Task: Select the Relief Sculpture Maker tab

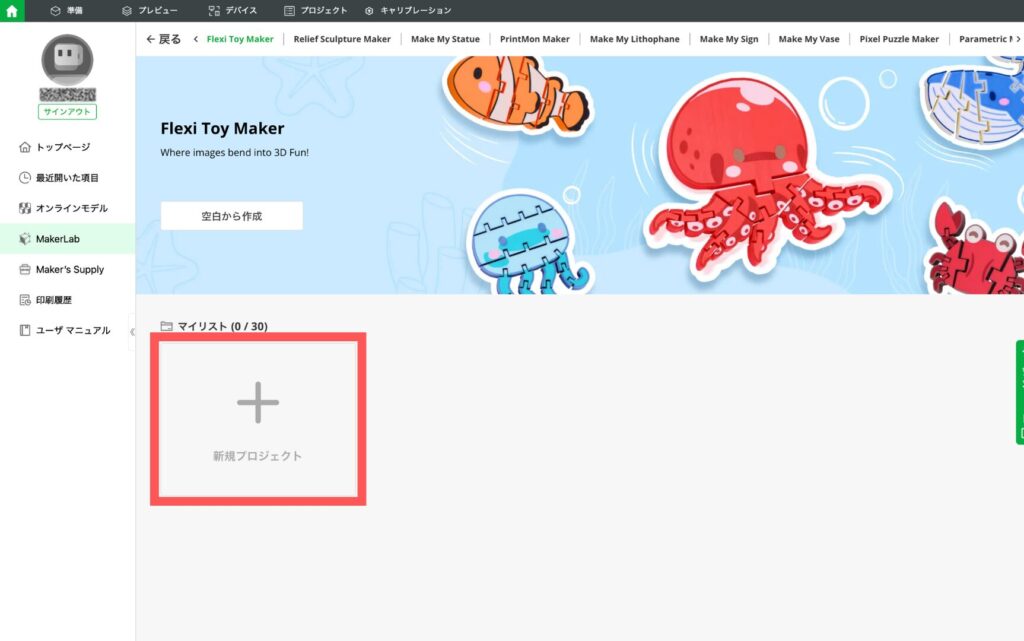Action: tap(342, 39)
